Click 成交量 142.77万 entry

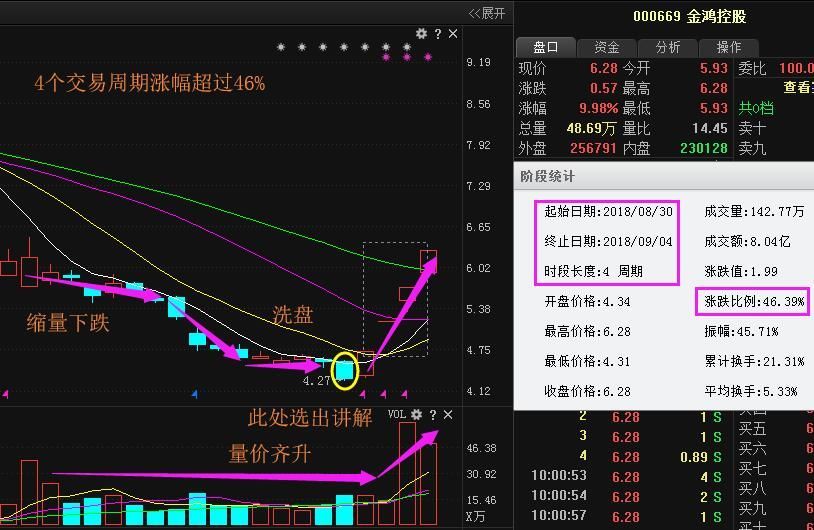coord(754,211)
